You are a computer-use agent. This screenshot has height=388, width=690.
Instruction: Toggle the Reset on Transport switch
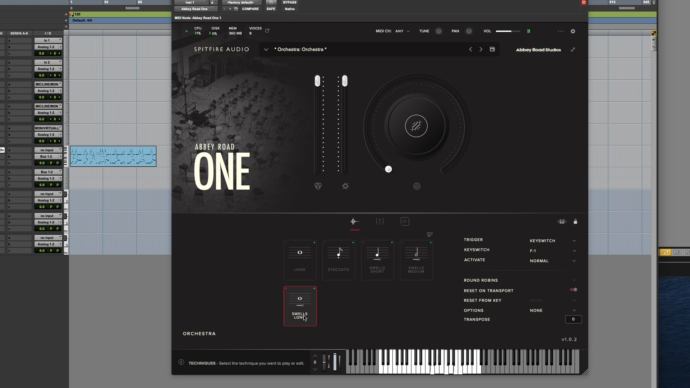tap(573, 290)
